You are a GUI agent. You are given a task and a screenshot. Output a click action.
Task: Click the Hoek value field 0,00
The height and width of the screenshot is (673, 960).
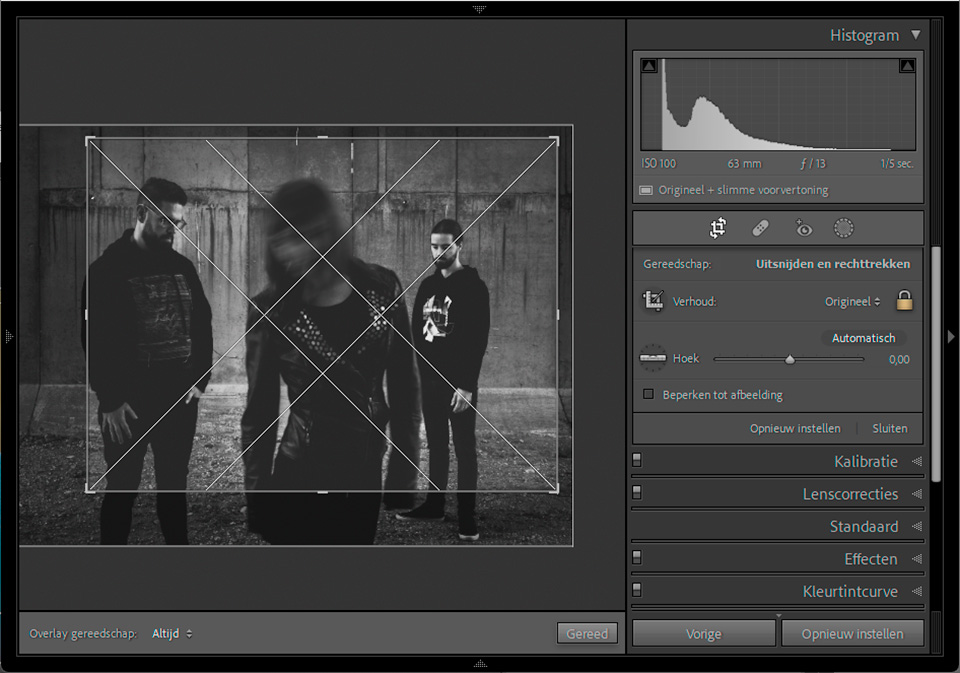[x=899, y=359]
